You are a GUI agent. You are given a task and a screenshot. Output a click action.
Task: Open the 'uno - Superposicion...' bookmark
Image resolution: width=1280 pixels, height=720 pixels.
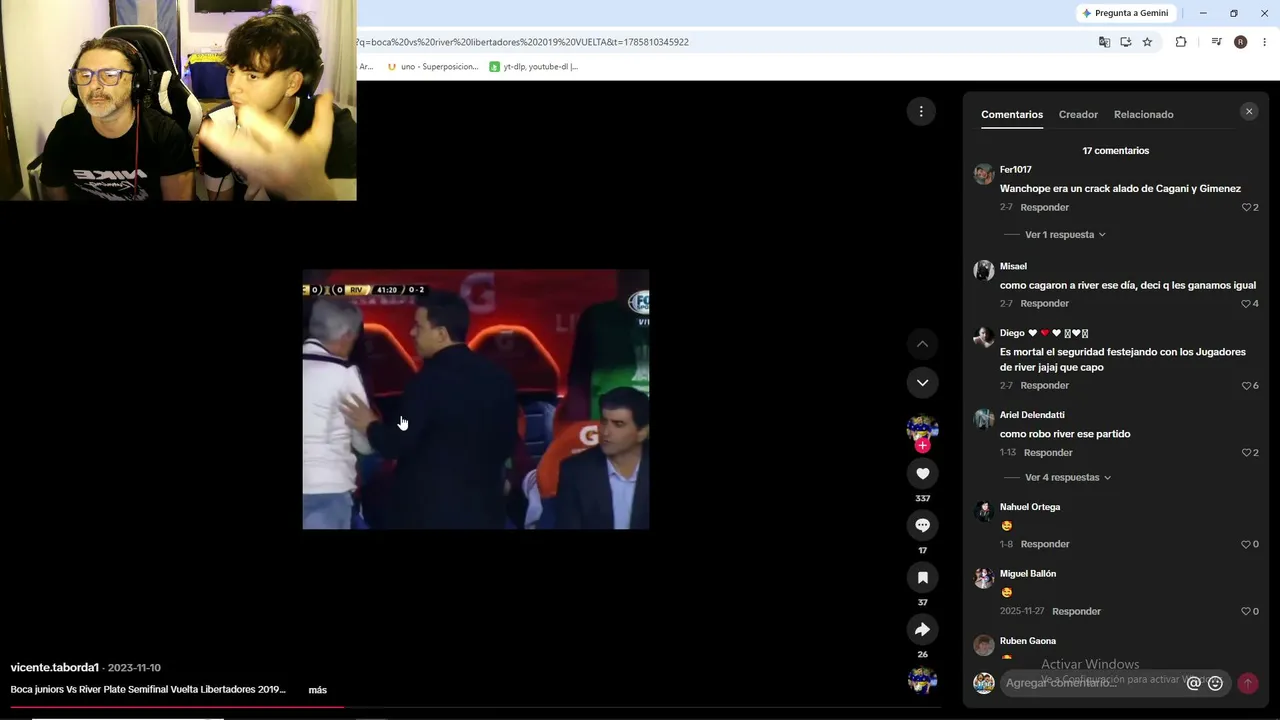(432, 66)
